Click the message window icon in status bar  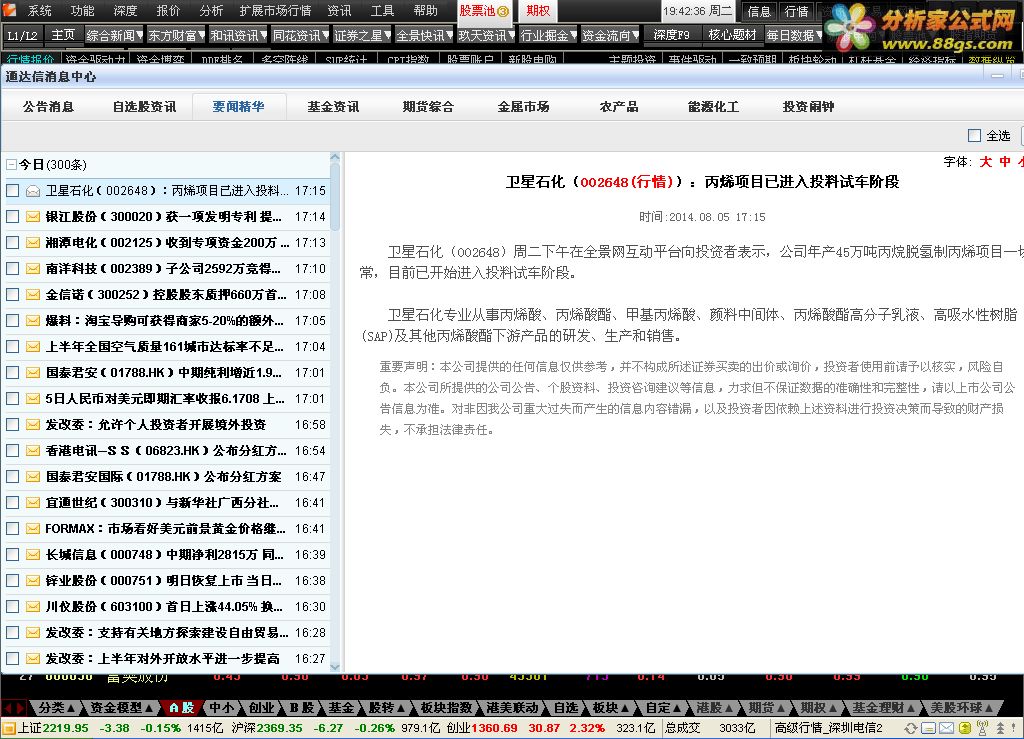click(929, 728)
